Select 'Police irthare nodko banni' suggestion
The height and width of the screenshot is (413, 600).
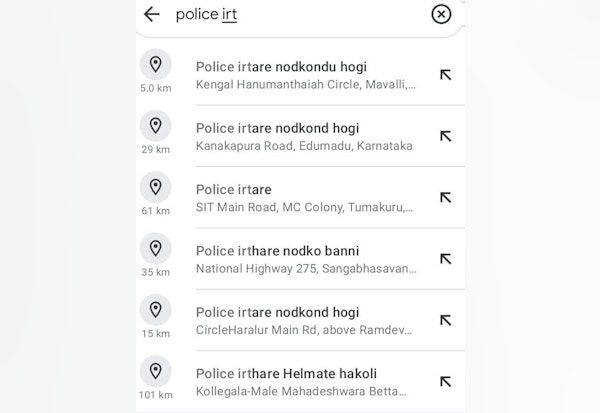[x=305, y=258]
